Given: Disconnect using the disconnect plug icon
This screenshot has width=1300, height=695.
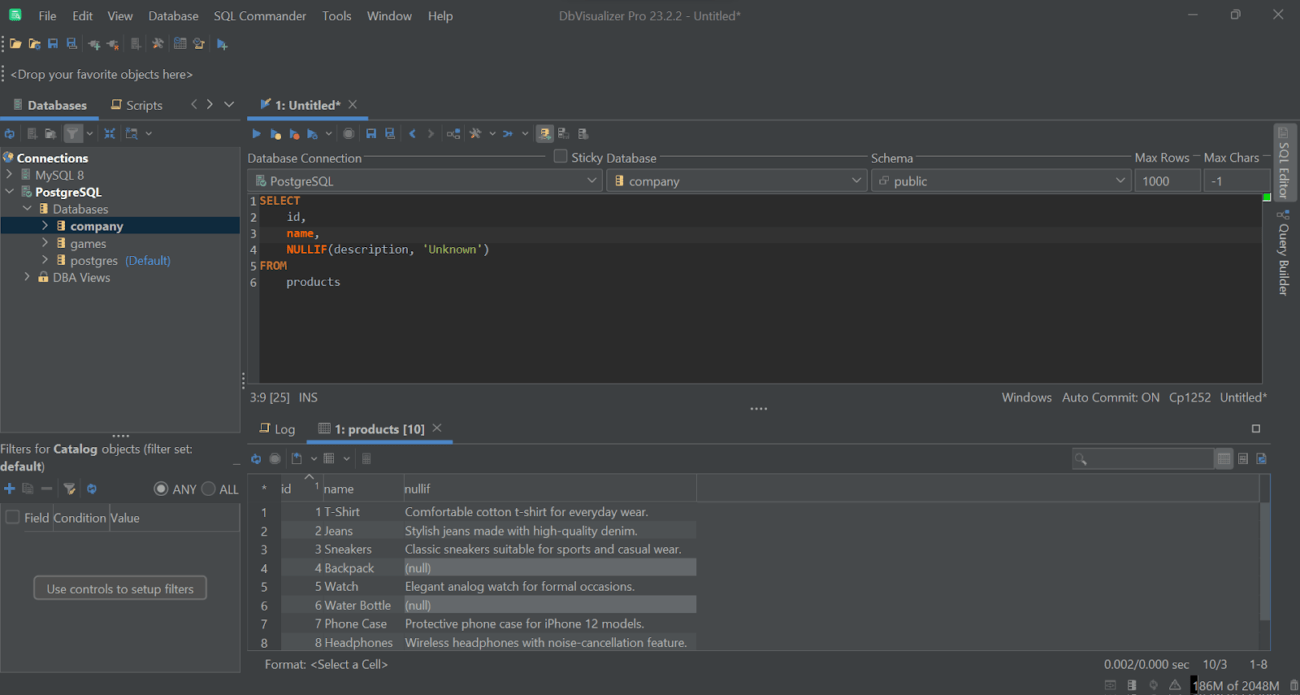Looking at the screenshot, I should (112, 43).
